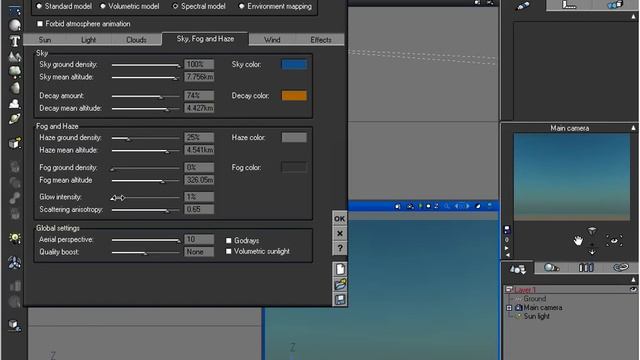Select the Sky, Fog and Haze tab

[x=205, y=39]
